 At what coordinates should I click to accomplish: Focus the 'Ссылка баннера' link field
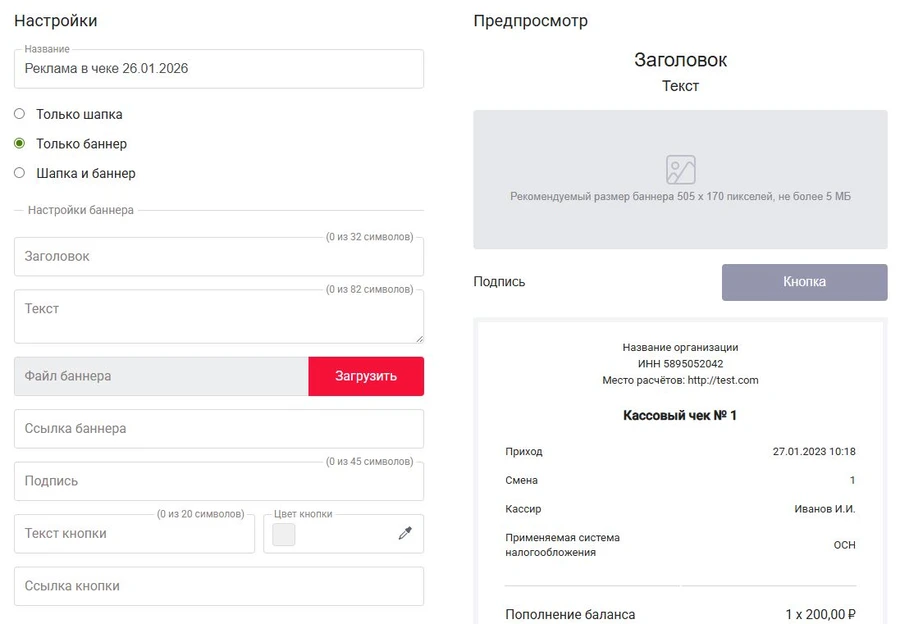218,429
